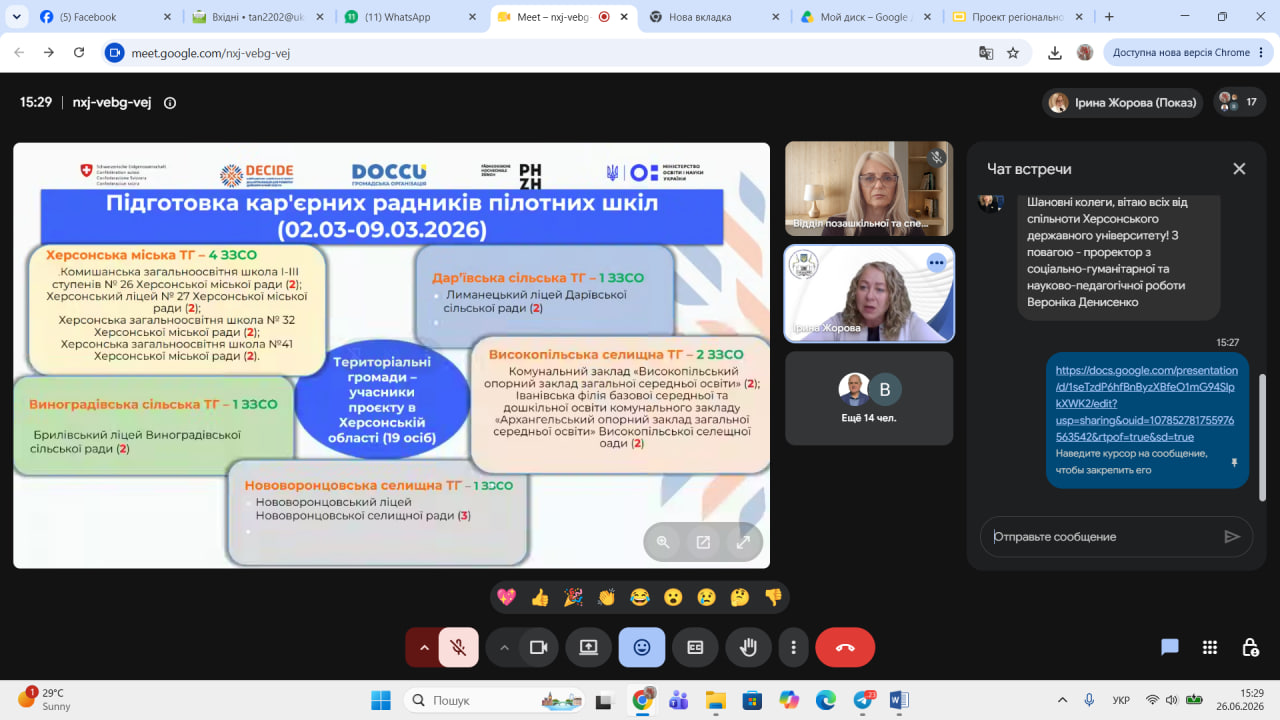Toggle the camera button in Meet
Image resolution: width=1280 pixels, height=720 pixels.
pos(539,647)
